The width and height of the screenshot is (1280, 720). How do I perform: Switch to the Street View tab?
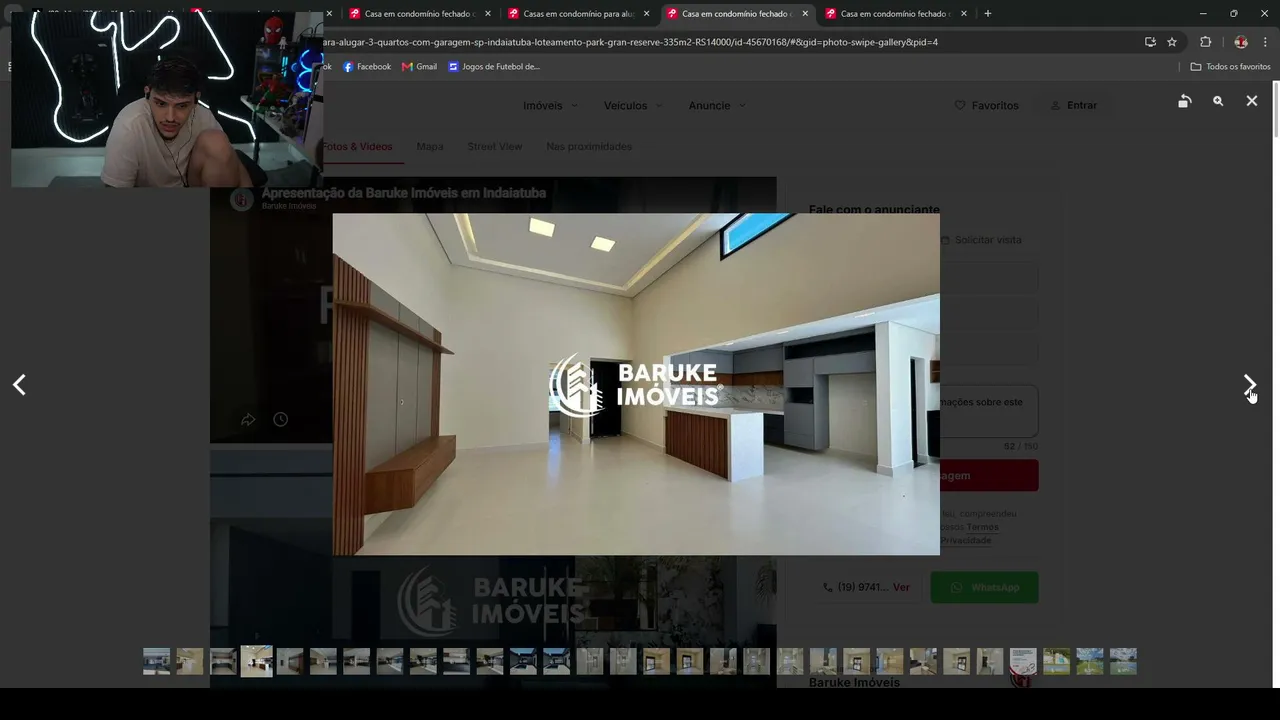(x=495, y=147)
